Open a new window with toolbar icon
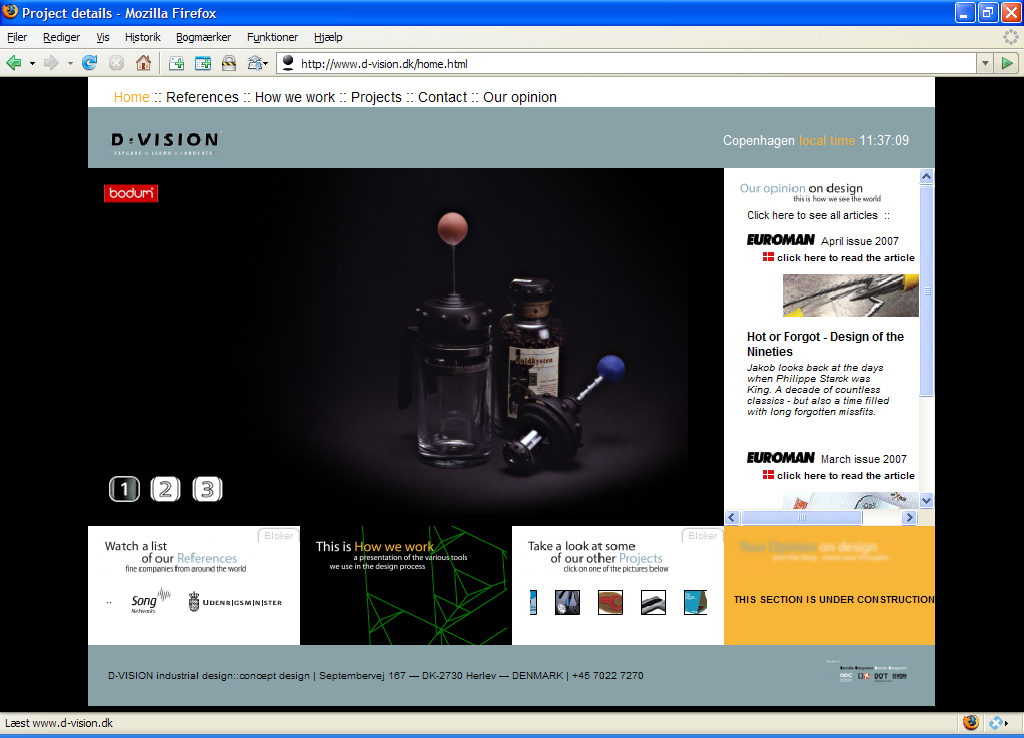 click(203, 63)
